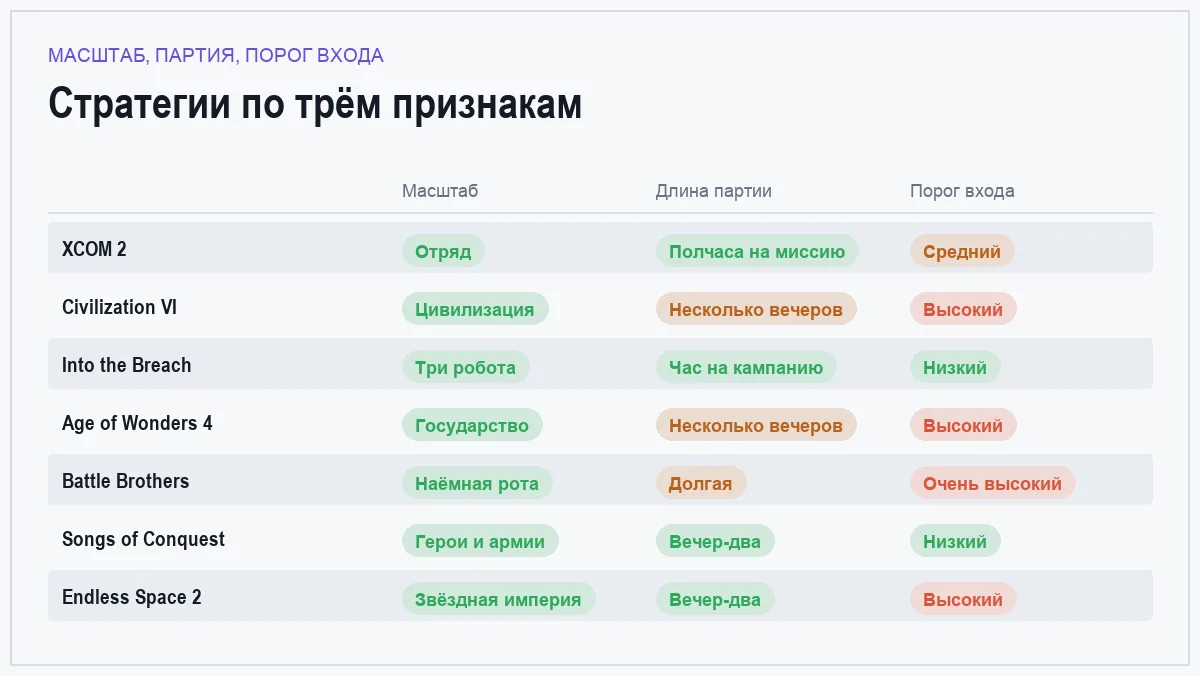
Task: Click the "Endless Space 2" row name
Action: pyautogui.click(x=132, y=597)
